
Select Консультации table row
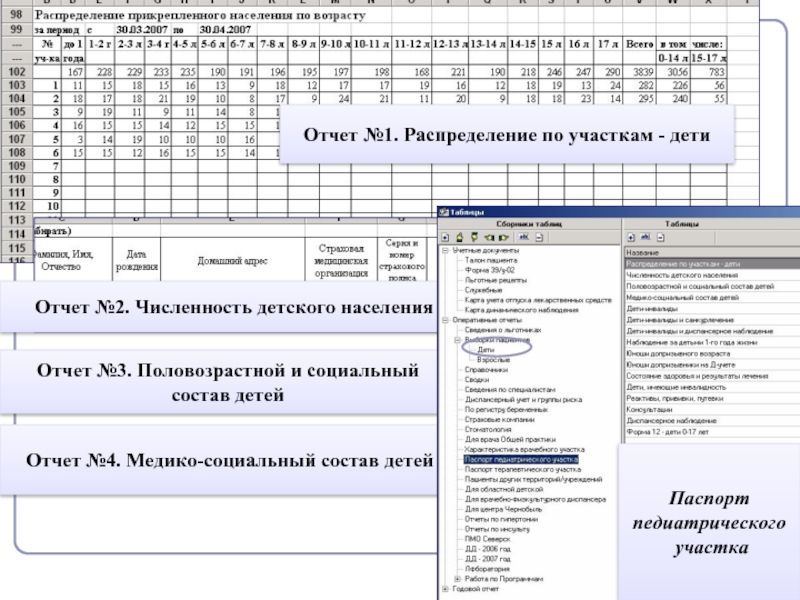(x=712, y=410)
